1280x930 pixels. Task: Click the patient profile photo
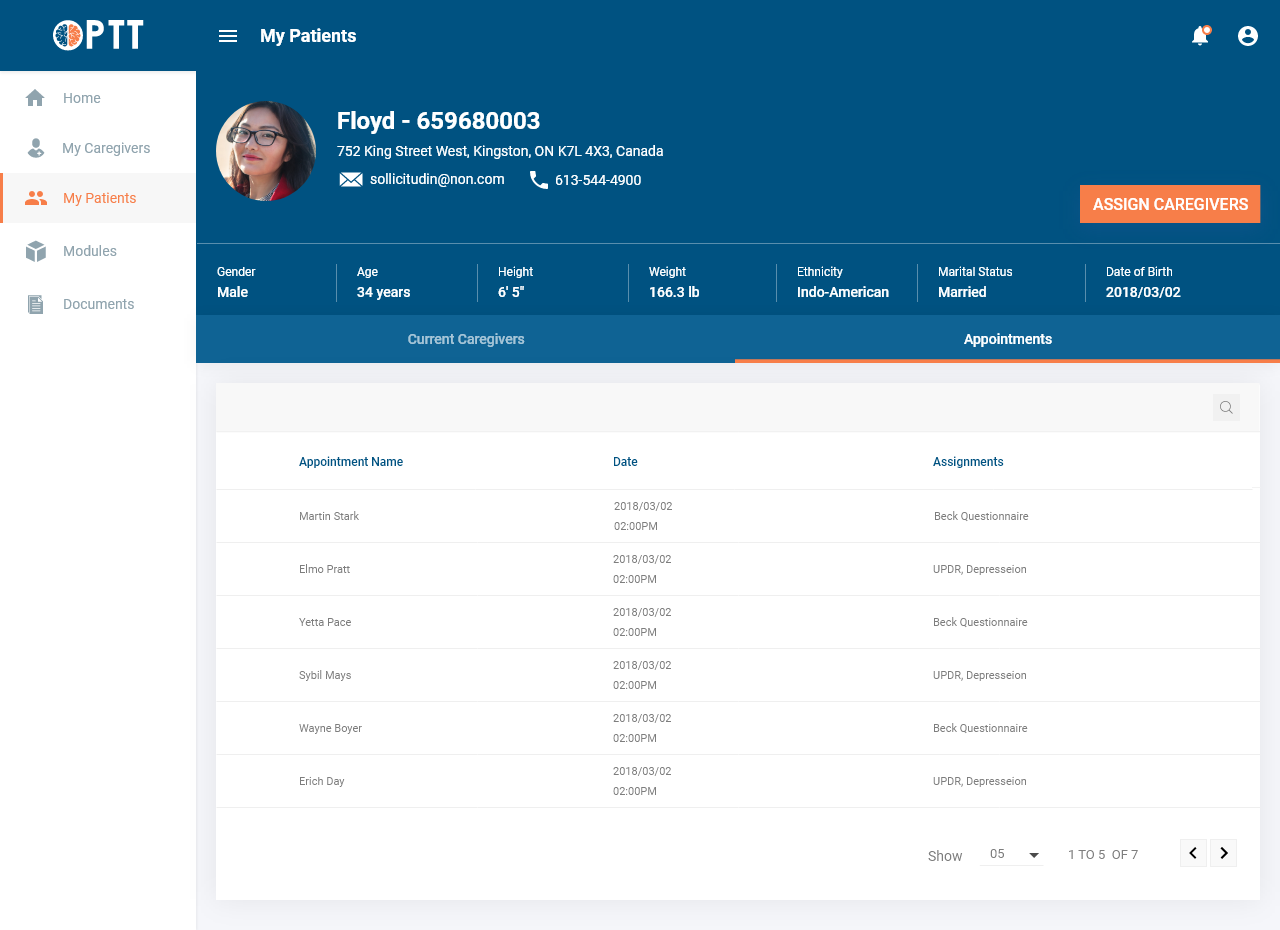click(x=266, y=151)
